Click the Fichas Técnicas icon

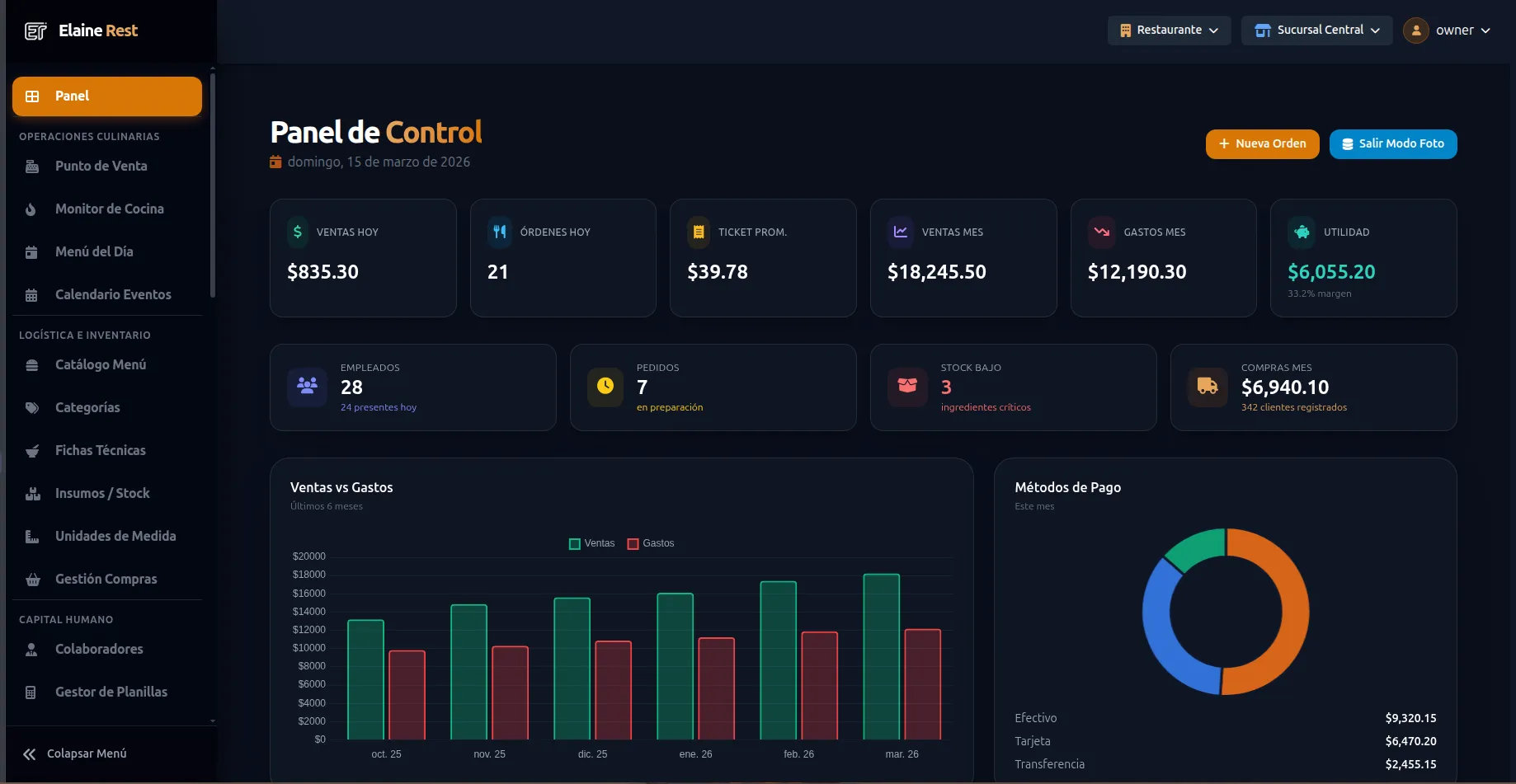pyautogui.click(x=32, y=451)
